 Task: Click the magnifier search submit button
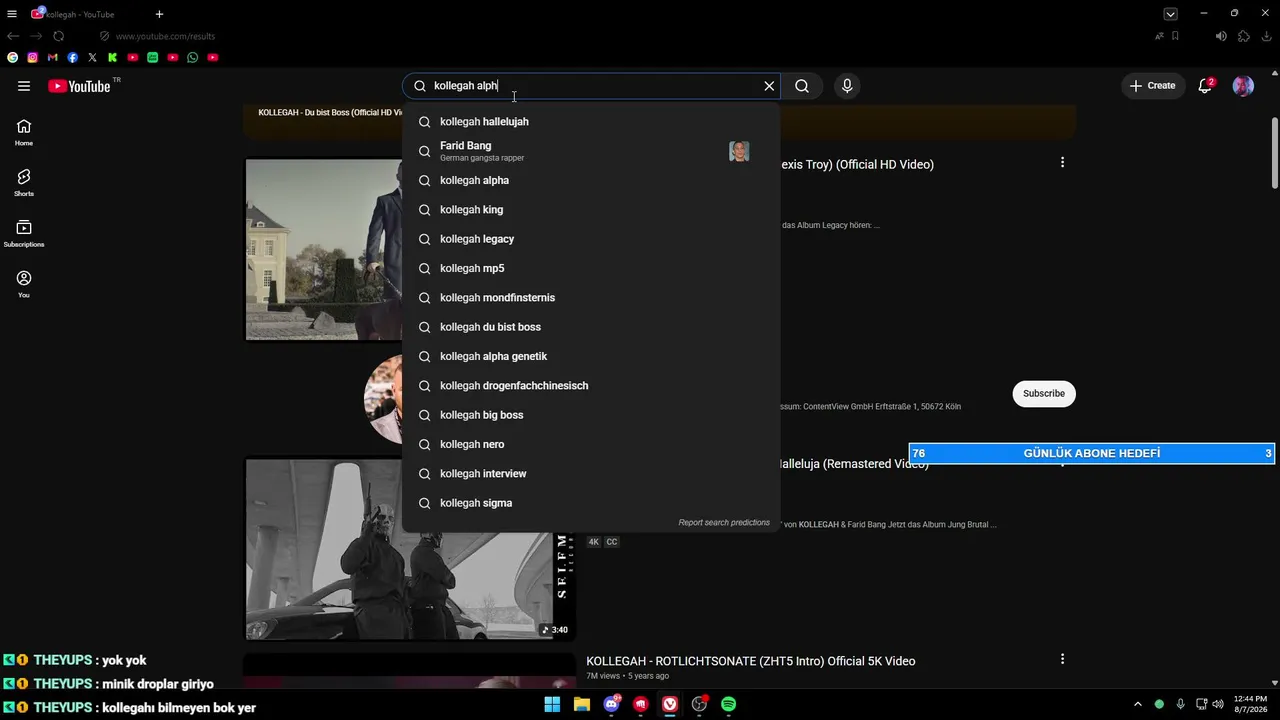click(x=802, y=86)
